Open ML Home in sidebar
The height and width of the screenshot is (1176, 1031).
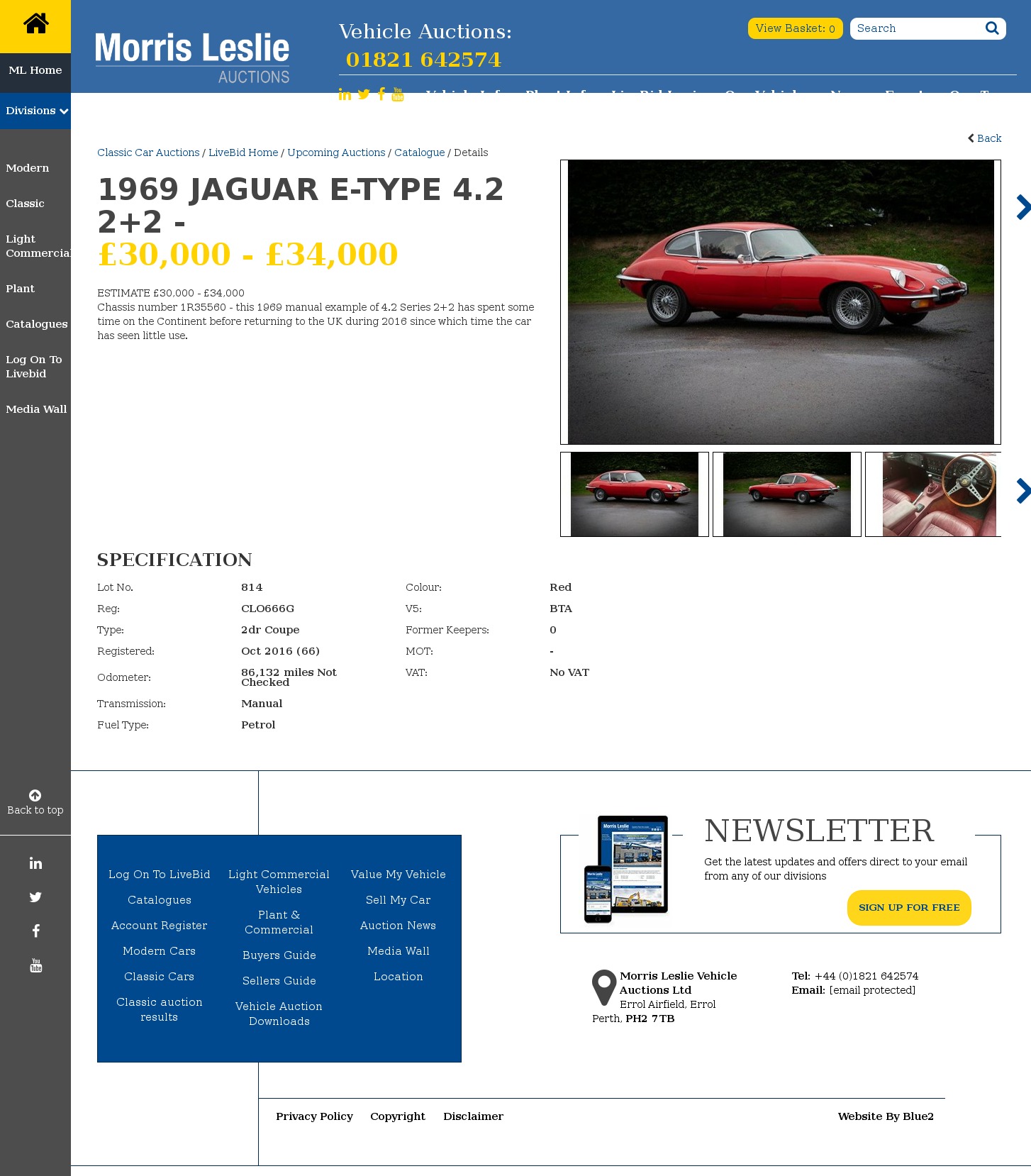[35, 70]
